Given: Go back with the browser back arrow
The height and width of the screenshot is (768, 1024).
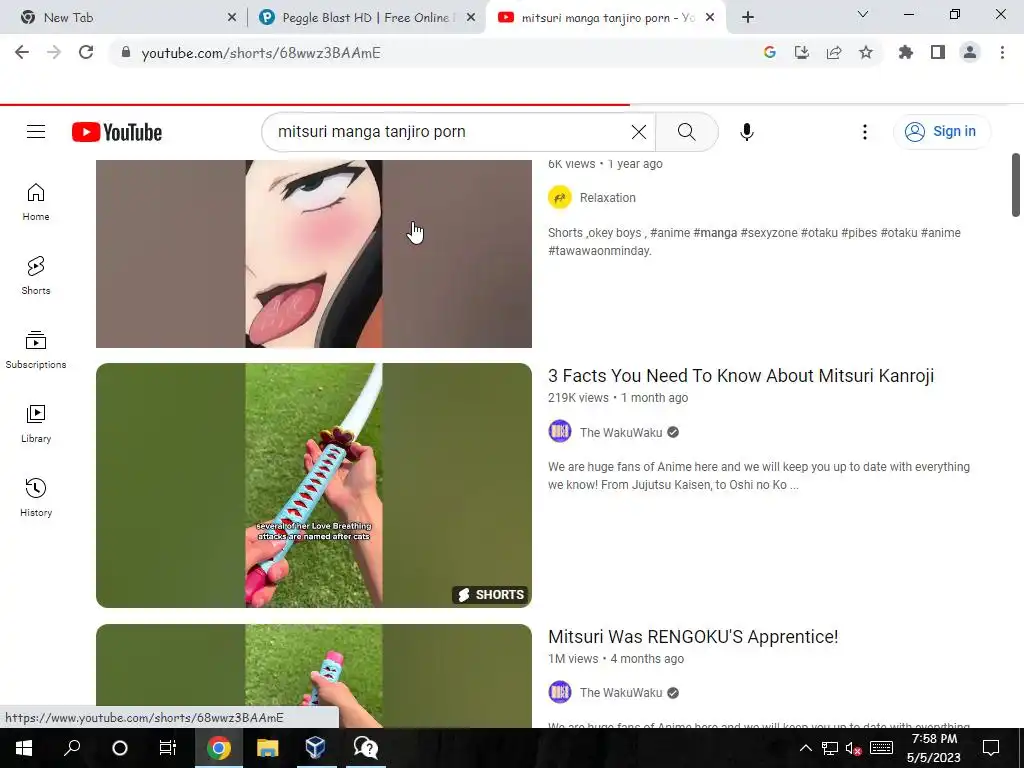Looking at the screenshot, I should point(22,53).
